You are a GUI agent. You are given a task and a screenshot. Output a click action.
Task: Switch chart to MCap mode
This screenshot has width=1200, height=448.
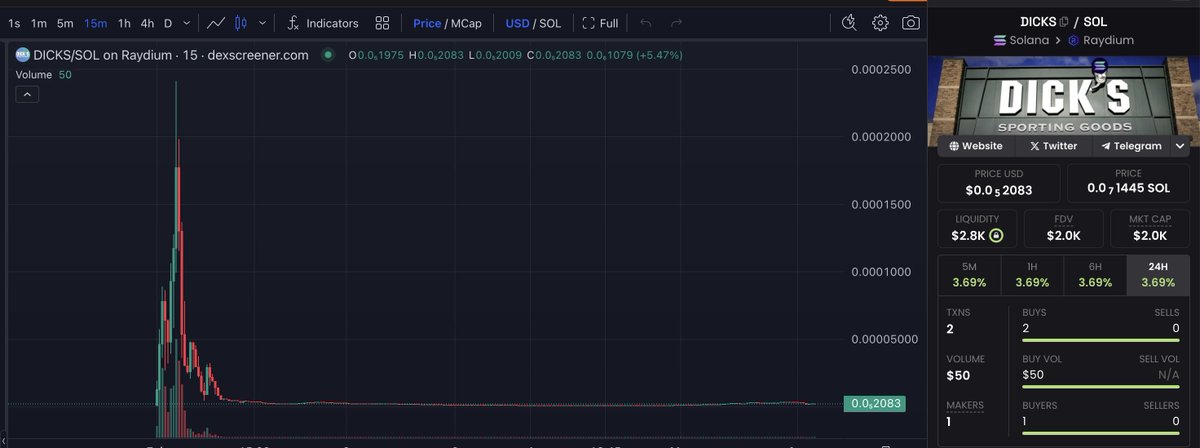[467, 22]
